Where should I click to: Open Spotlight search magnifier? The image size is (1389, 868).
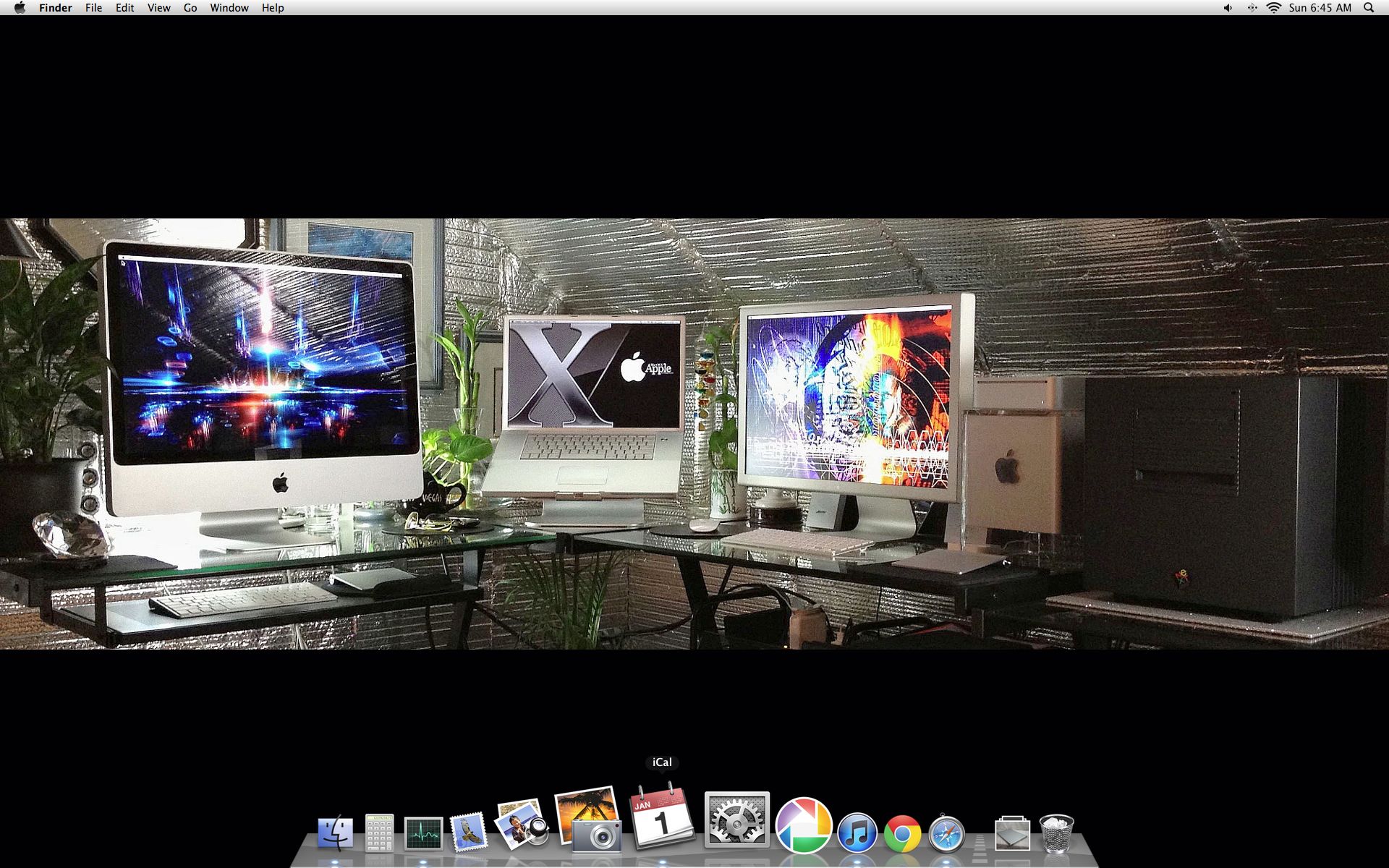coord(1369,7)
